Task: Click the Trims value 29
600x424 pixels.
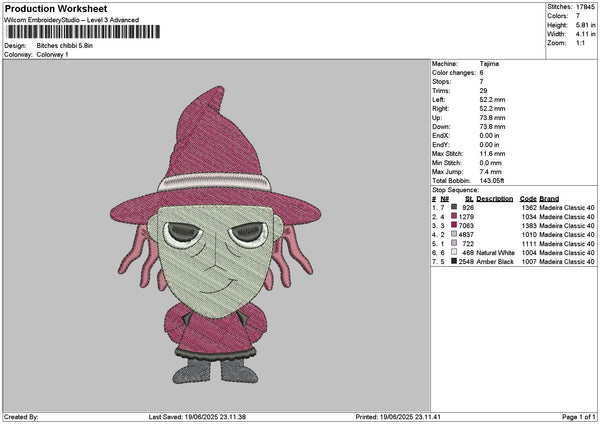Action: point(483,91)
